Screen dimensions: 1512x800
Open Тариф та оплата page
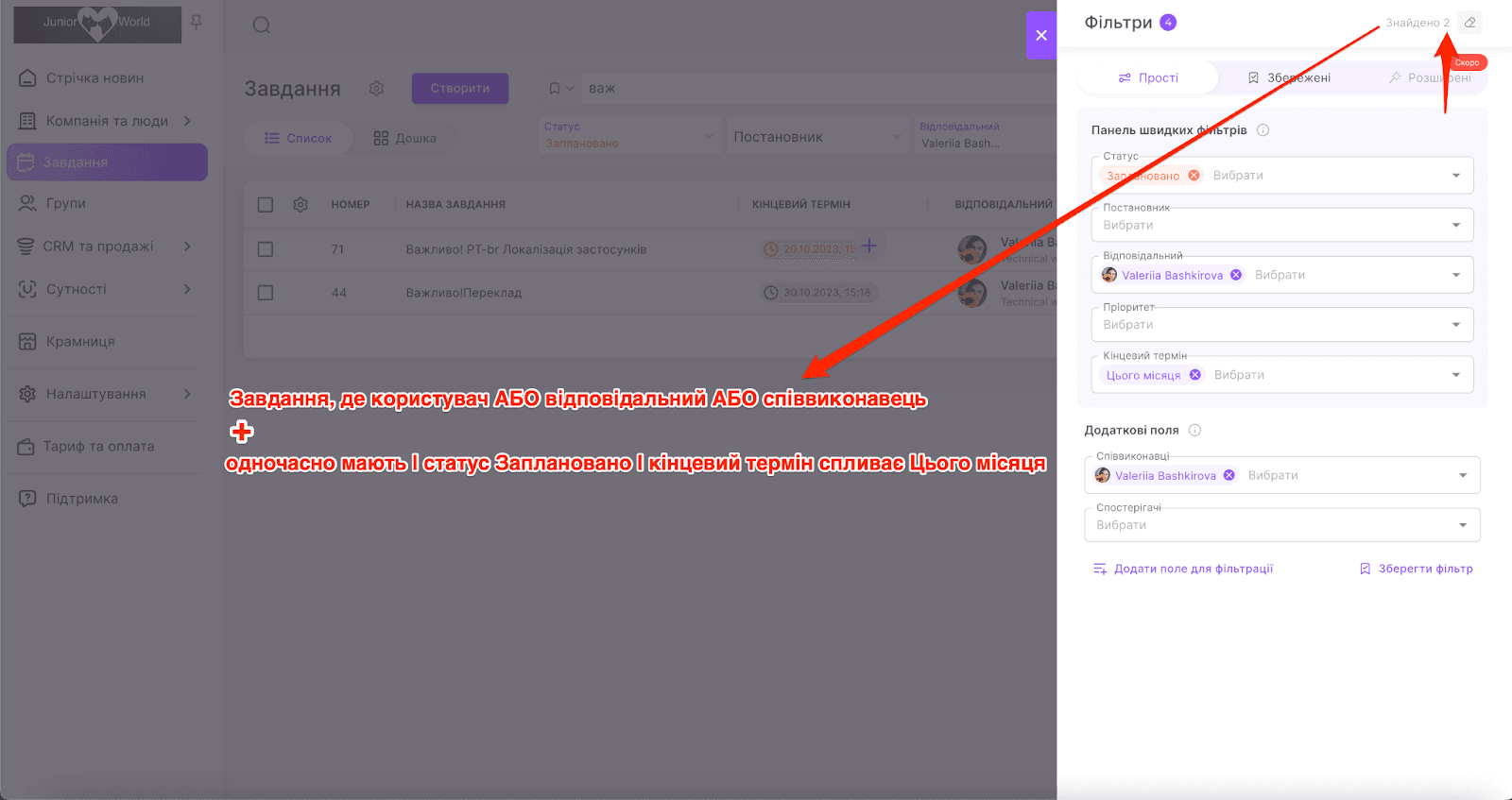point(98,447)
